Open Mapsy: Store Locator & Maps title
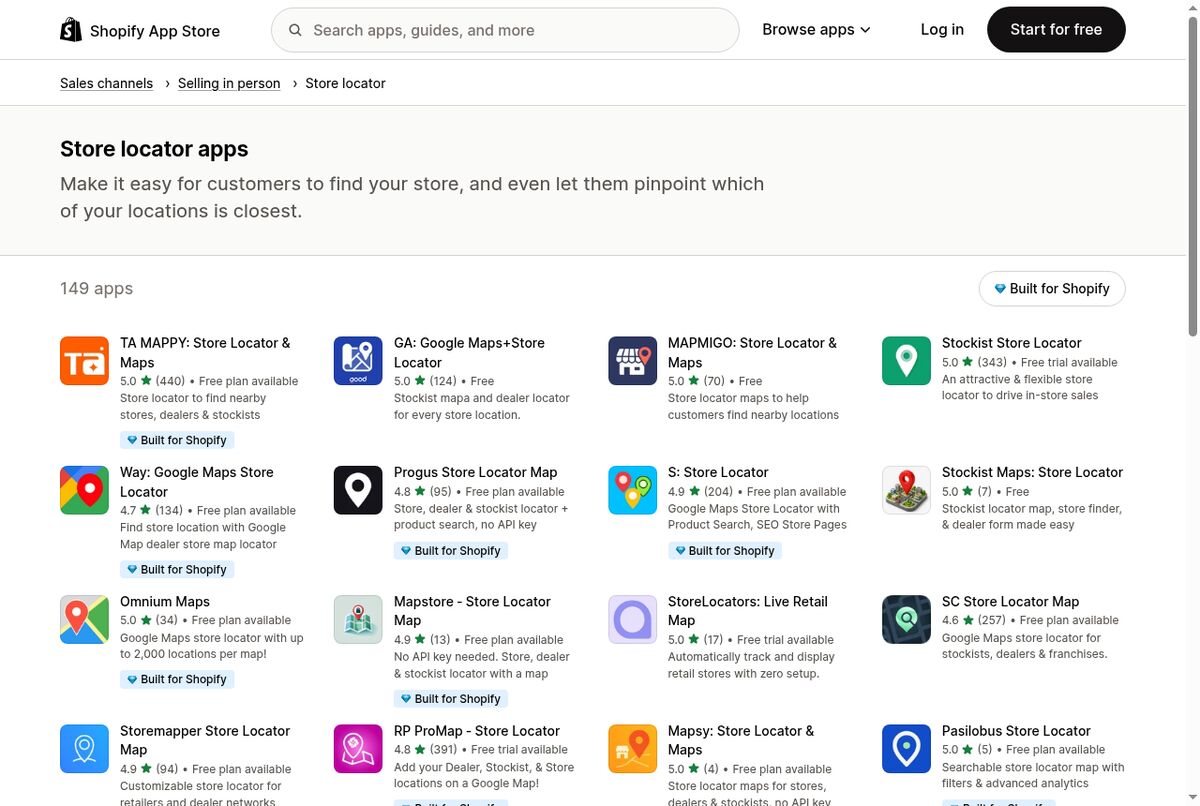 741,740
